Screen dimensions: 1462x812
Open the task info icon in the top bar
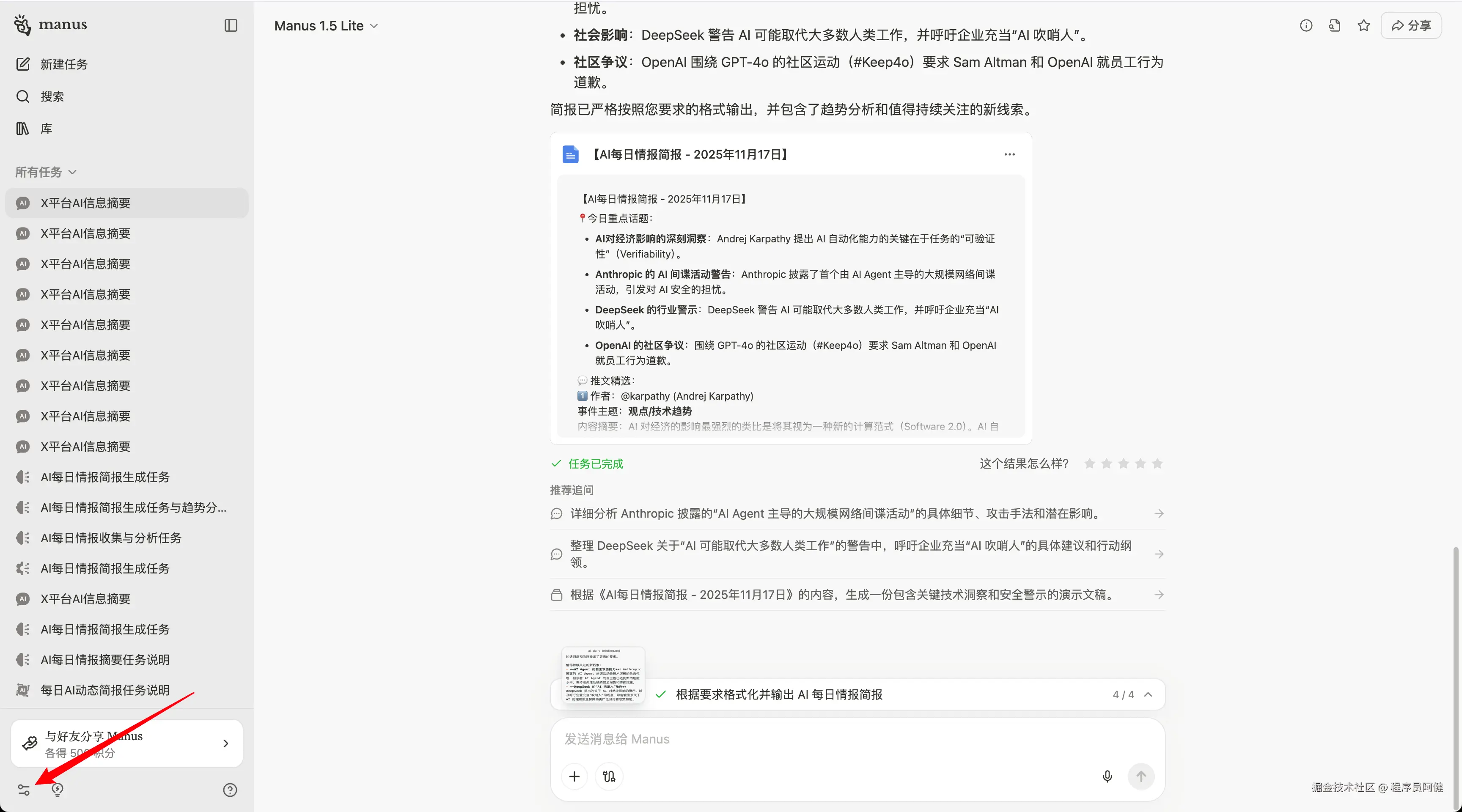pyautogui.click(x=1306, y=25)
